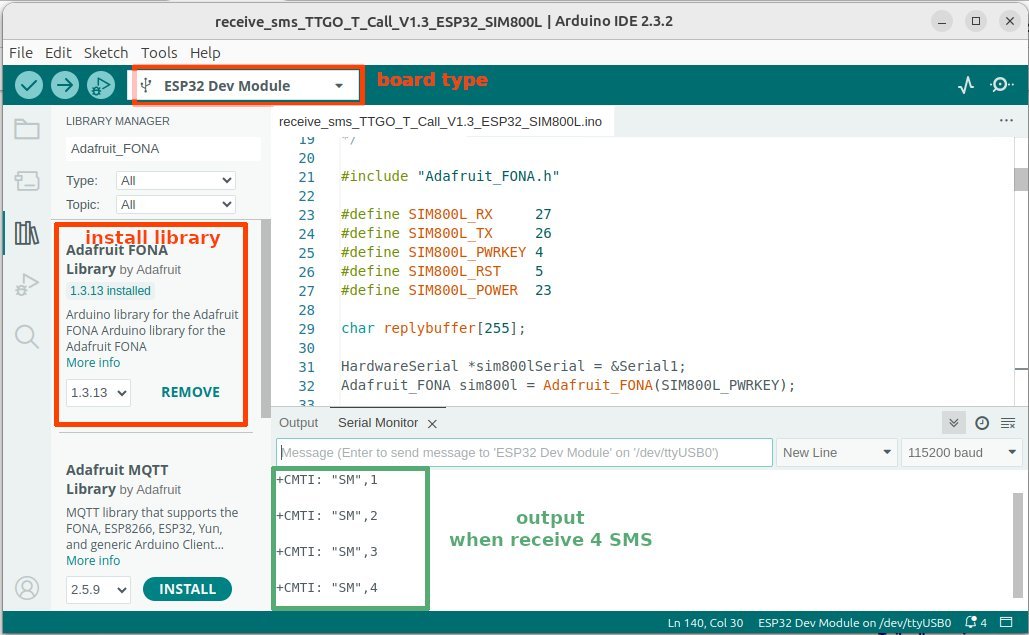Click the Serial Monitor message input field
The height and width of the screenshot is (635, 1029).
coord(524,453)
